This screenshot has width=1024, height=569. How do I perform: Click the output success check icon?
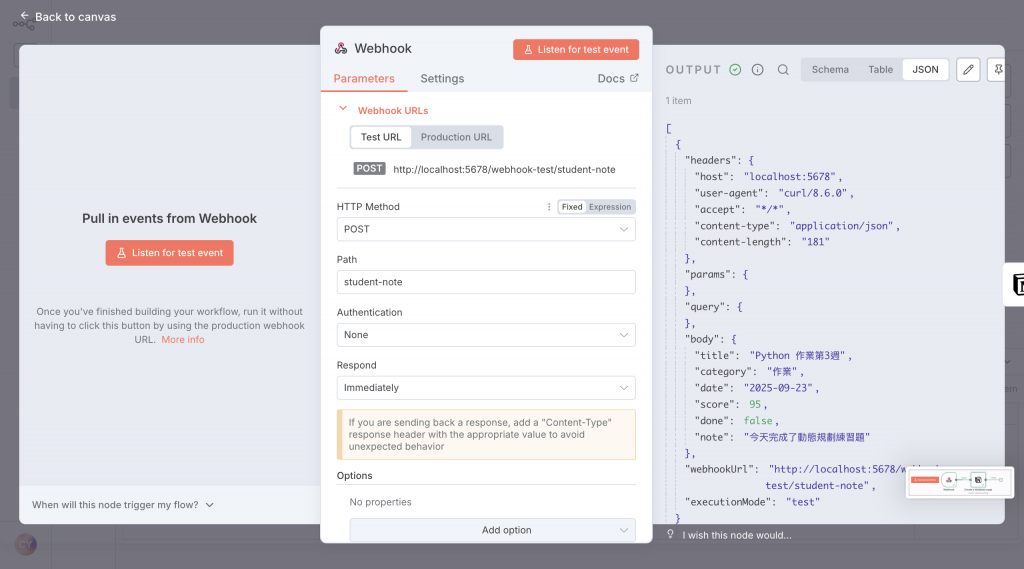[735, 70]
